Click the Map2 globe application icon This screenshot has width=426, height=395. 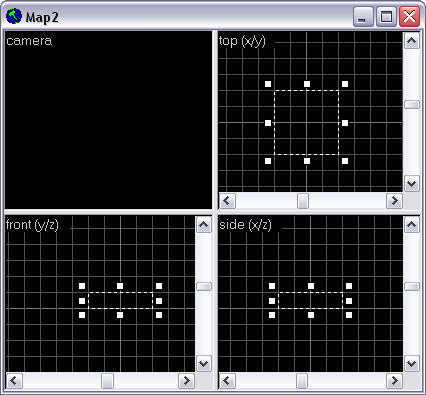coord(14,16)
